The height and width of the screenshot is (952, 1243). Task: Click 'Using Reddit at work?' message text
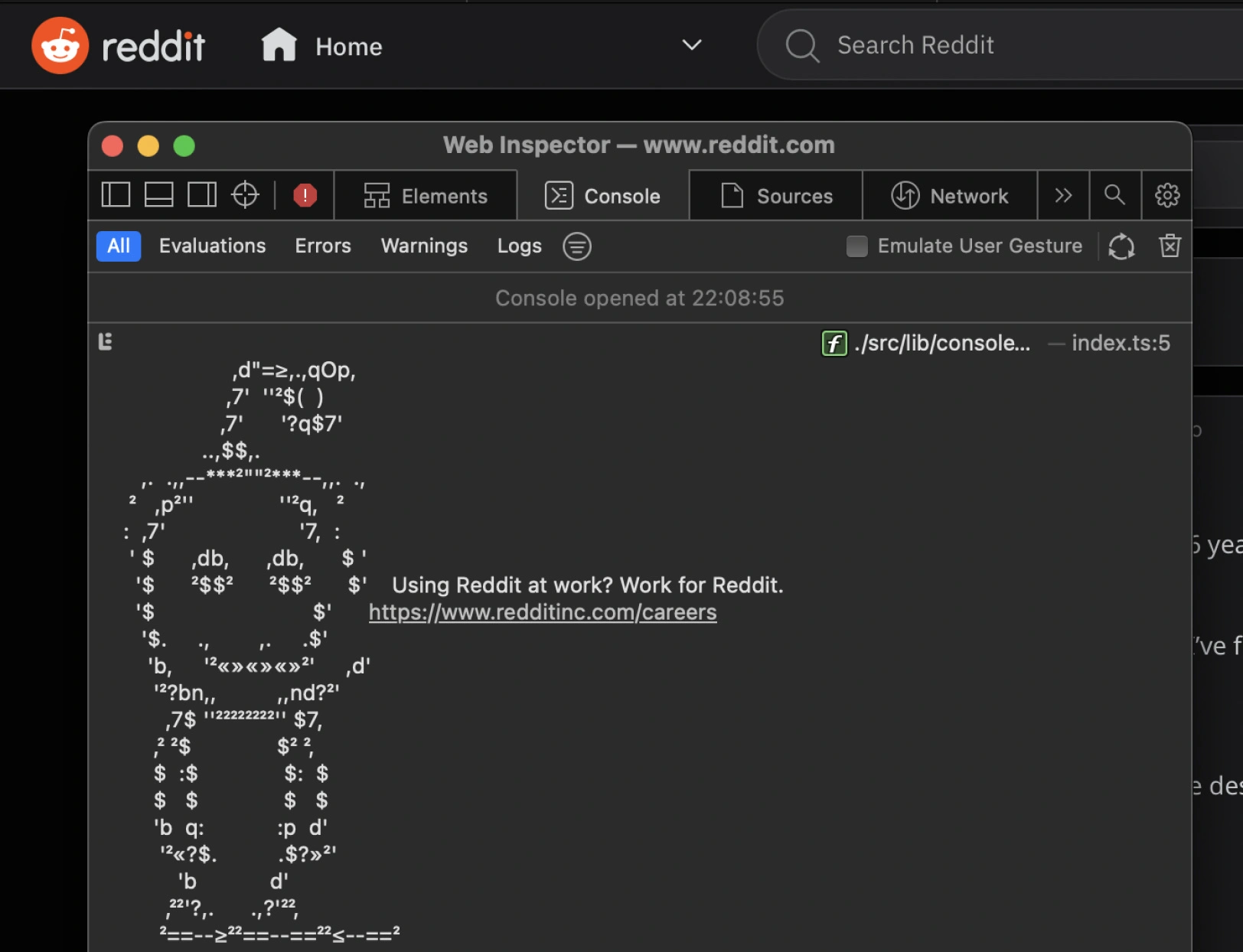point(588,585)
